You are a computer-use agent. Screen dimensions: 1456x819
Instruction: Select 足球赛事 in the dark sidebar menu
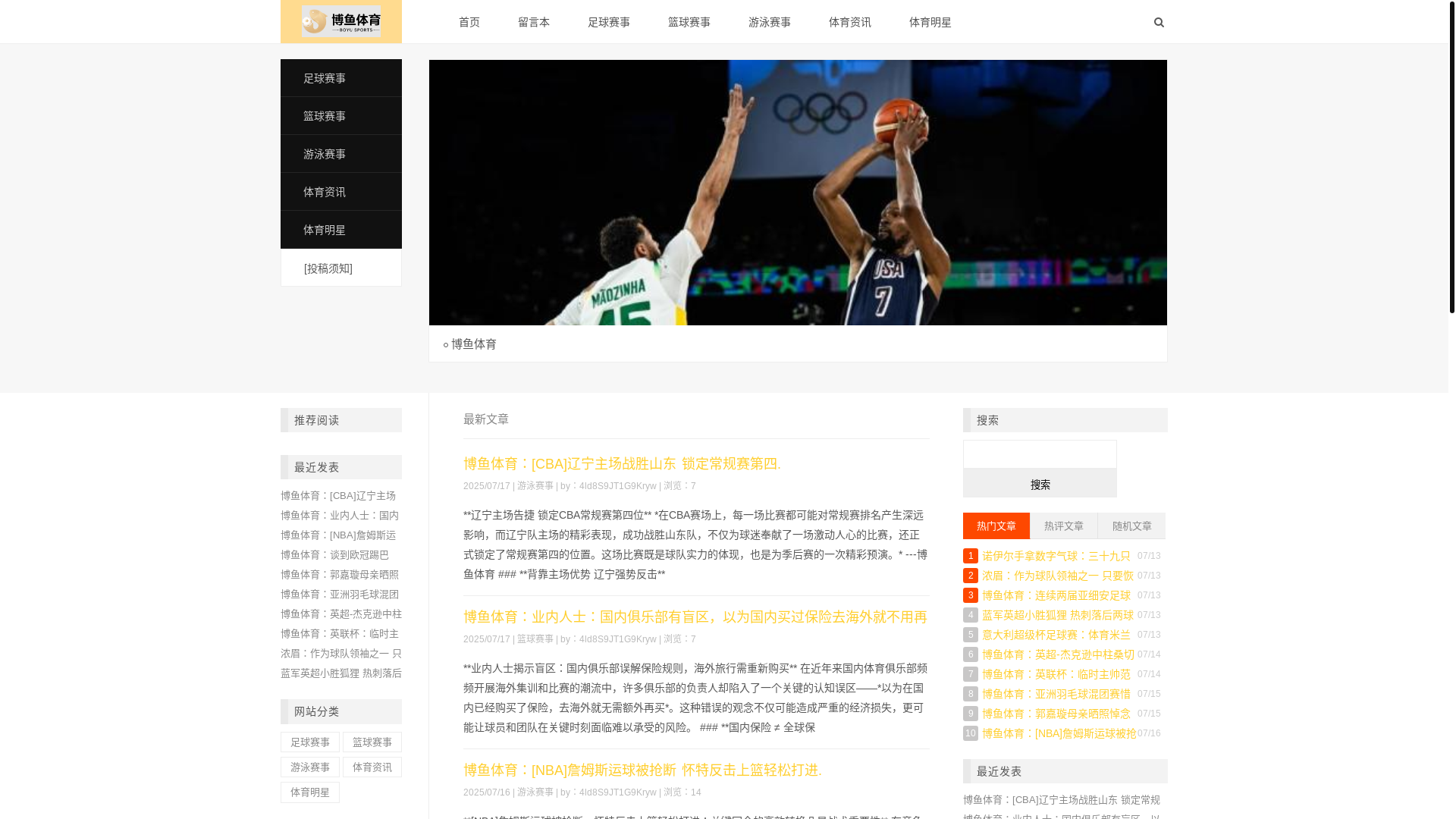[x=341, y=78]
